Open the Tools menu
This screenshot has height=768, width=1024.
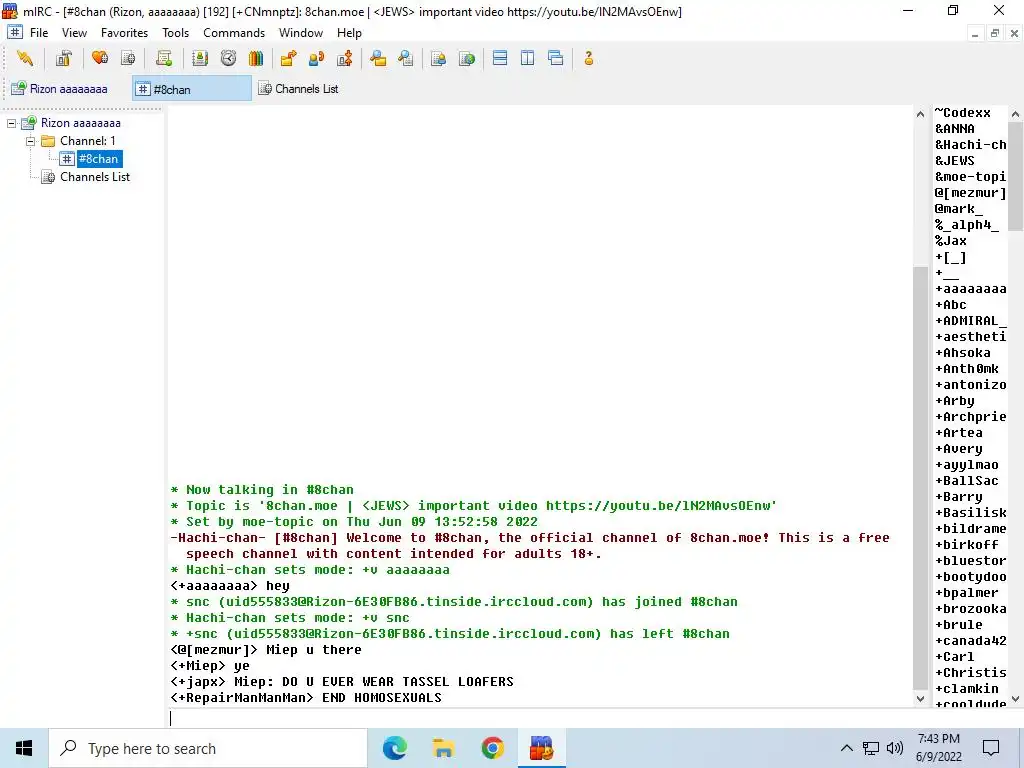(x=176, y=33)
